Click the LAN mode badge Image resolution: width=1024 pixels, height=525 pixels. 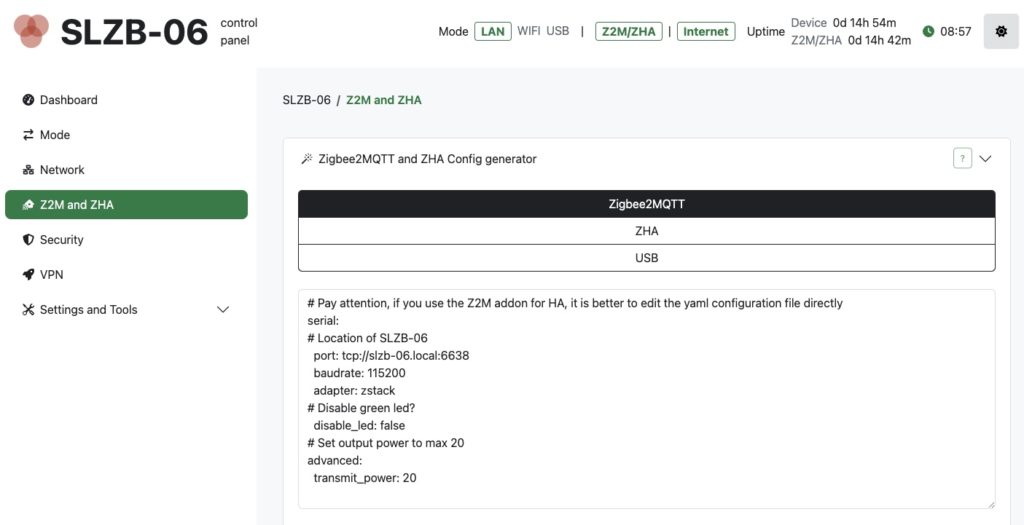493,31
